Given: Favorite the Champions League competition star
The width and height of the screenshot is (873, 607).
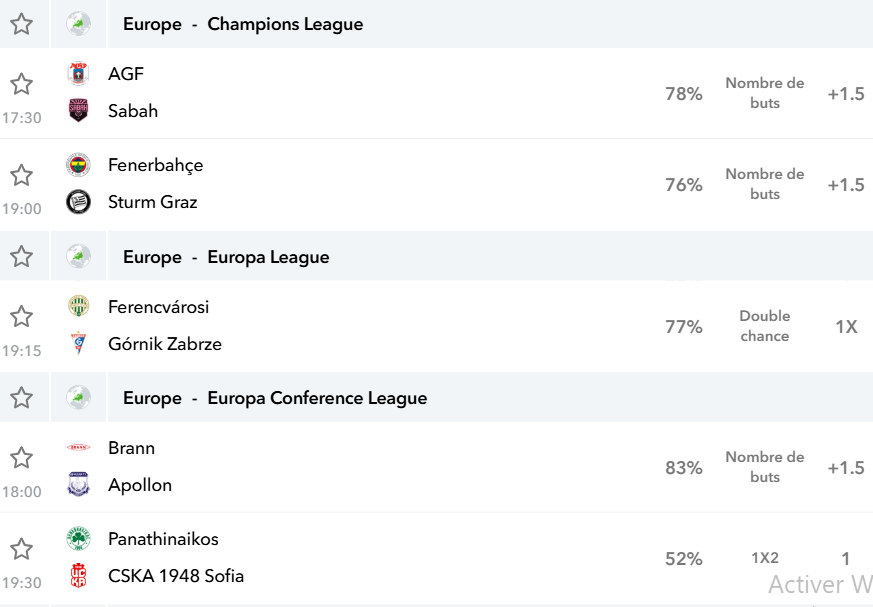Looking at the screenshot, I should (22, 24).
